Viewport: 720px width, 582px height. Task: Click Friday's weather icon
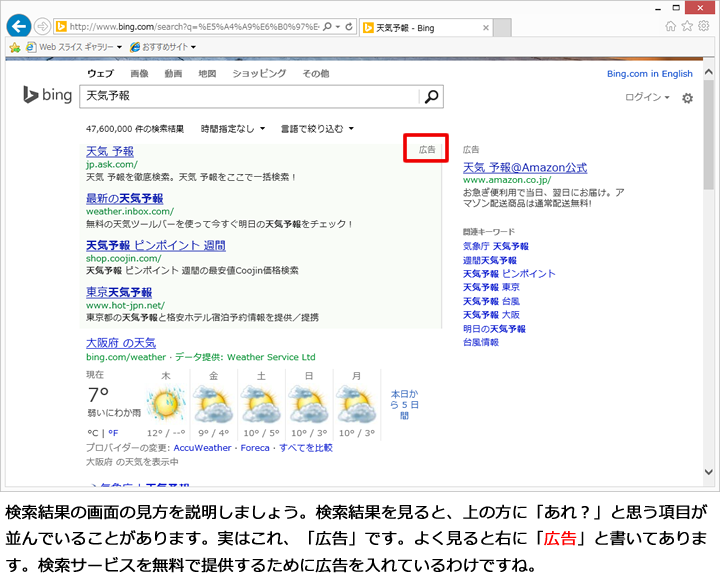click(213, 403)
